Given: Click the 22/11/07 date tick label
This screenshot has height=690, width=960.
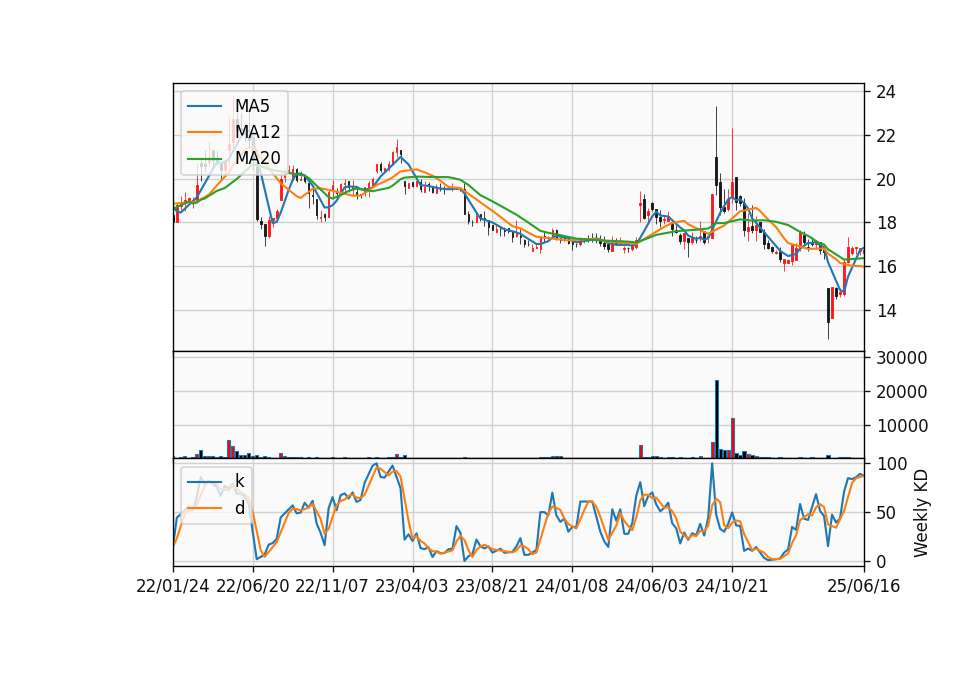Looking at the screenshot, I should 332,586.
